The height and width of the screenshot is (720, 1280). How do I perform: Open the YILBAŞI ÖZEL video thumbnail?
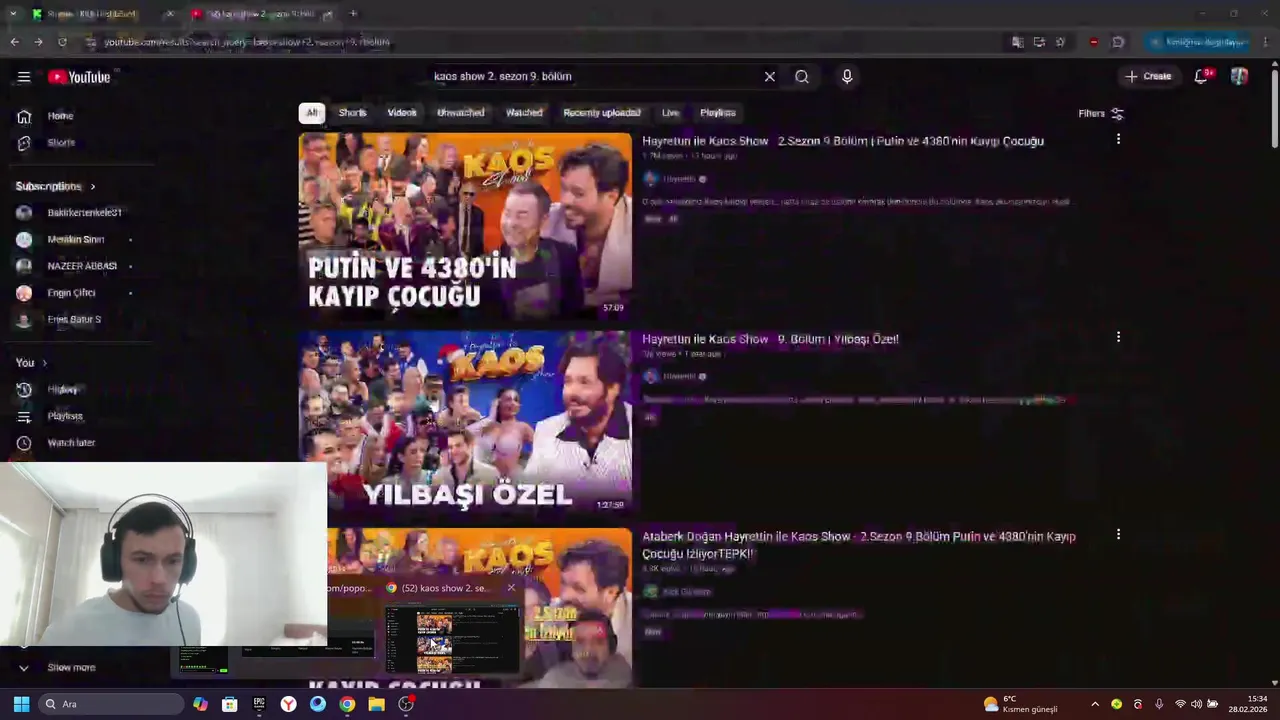pyautogui.click(x=465, y=423)
